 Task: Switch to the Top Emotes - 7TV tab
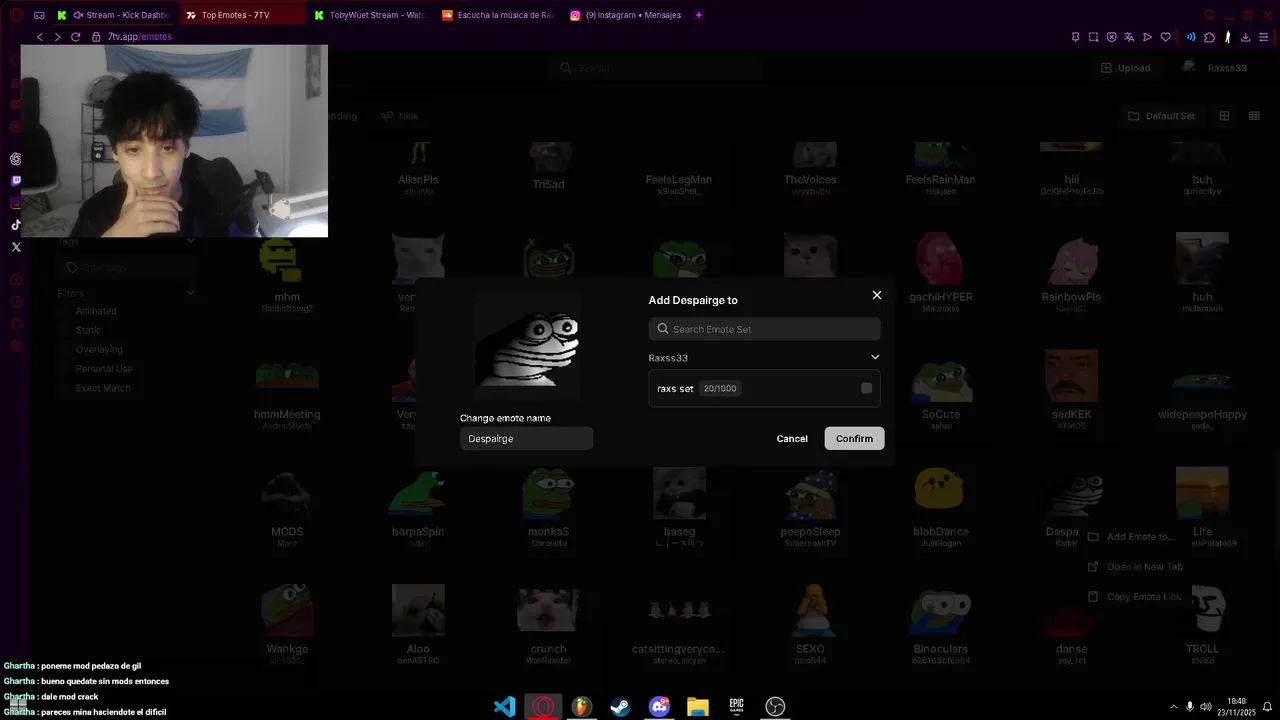pos(243,15)
